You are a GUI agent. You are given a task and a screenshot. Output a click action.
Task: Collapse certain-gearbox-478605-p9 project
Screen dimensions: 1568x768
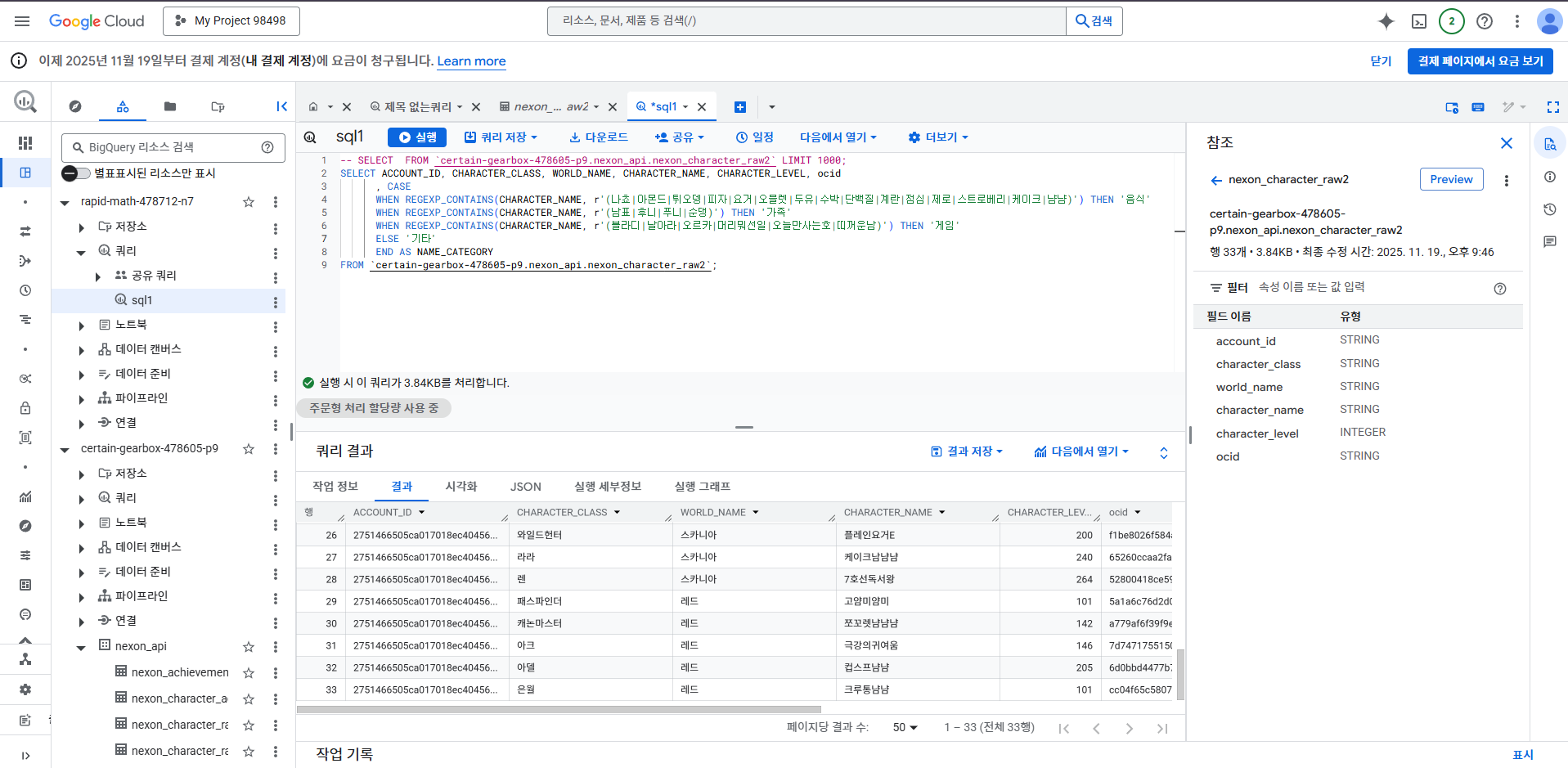click(x=65, y=449)
